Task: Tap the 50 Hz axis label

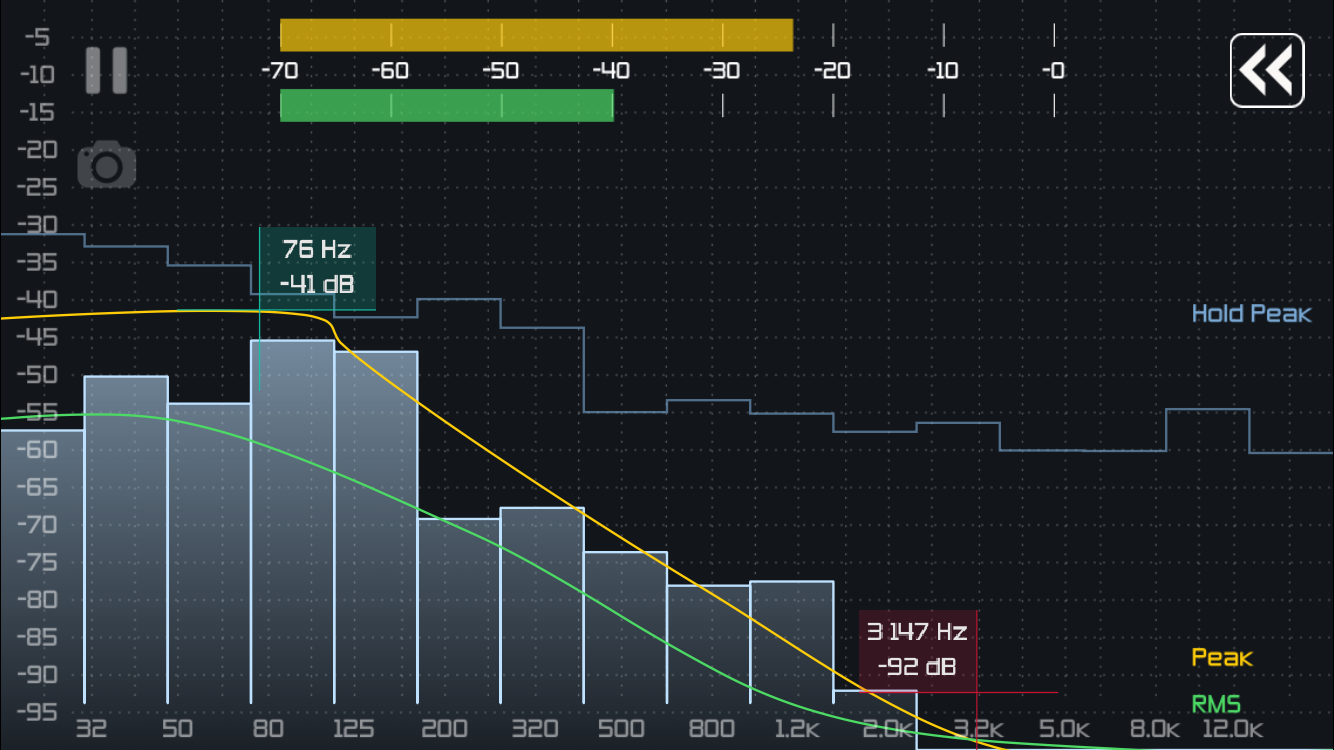Action: pos(178,728)
